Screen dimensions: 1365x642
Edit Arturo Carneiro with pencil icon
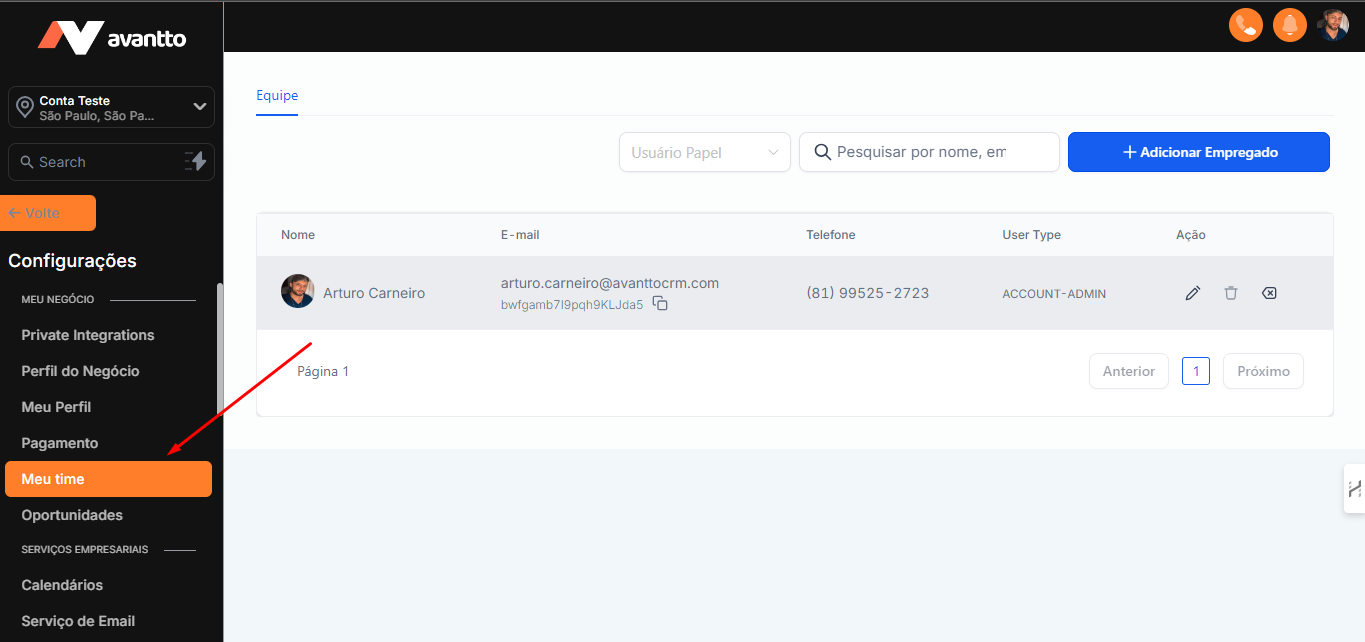pos(1192,293)
